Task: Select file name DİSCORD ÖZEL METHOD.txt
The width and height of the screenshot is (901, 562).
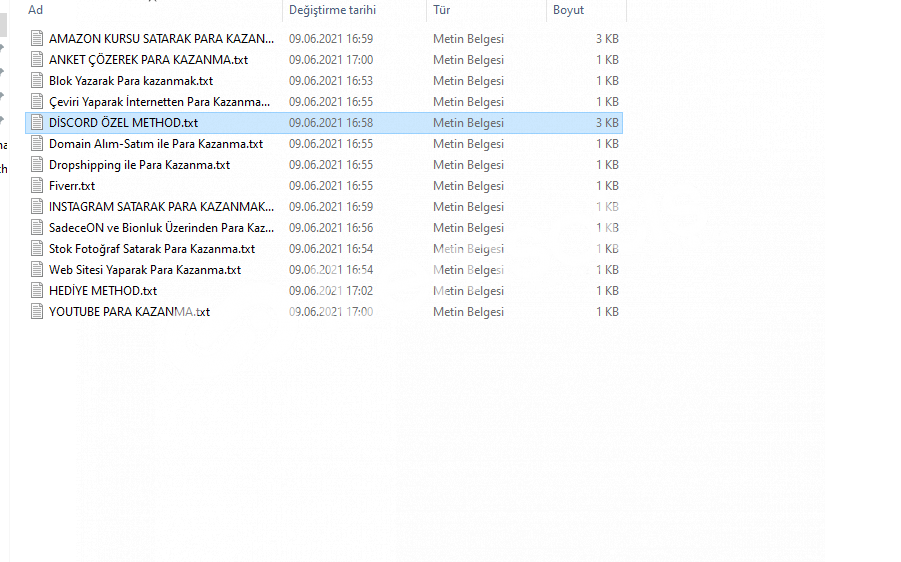Action: (124, 122)
